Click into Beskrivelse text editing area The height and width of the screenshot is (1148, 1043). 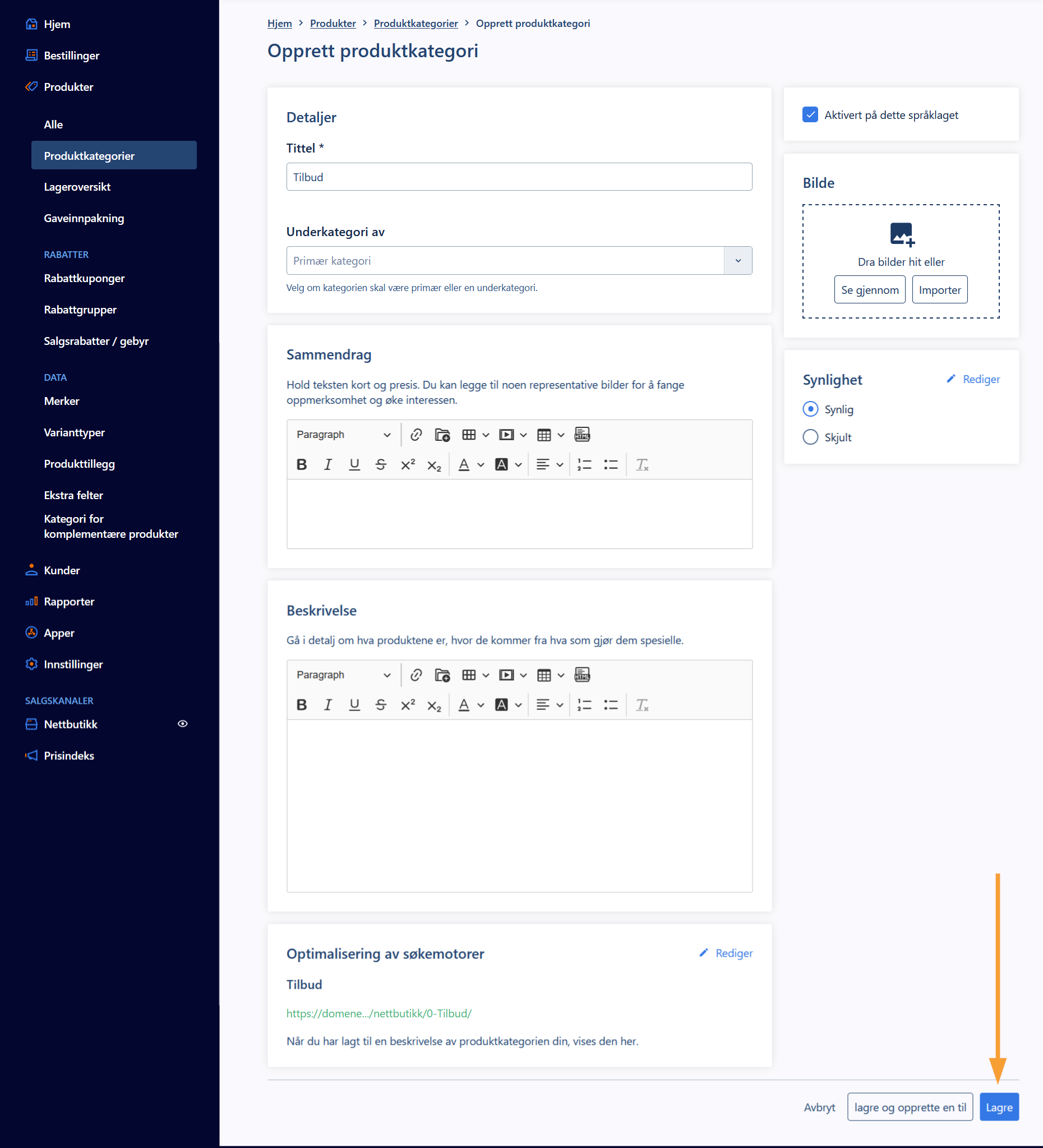[519, 805]
